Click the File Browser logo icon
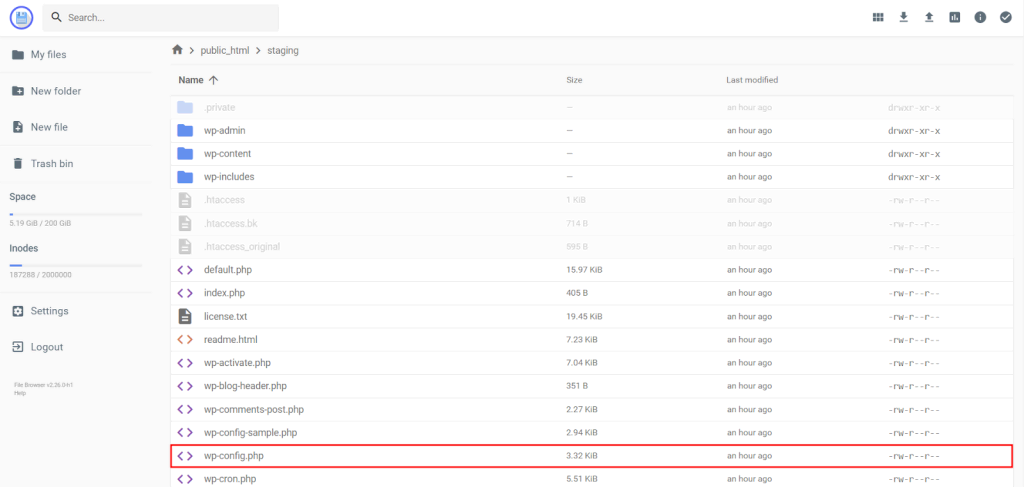This screenshot has width=1024, height=487. 21,18
